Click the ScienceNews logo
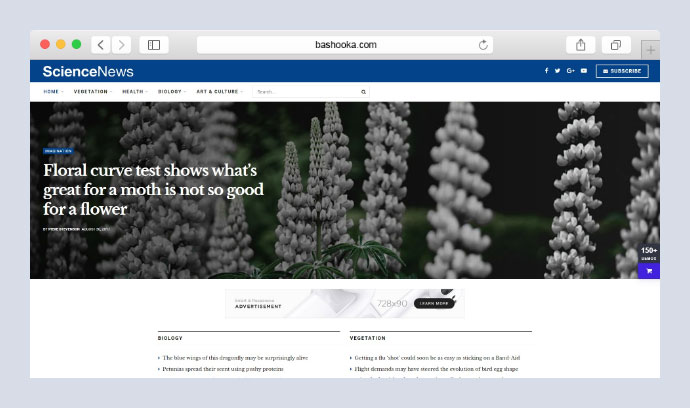 pyautogui.click(x=88, y=71)
